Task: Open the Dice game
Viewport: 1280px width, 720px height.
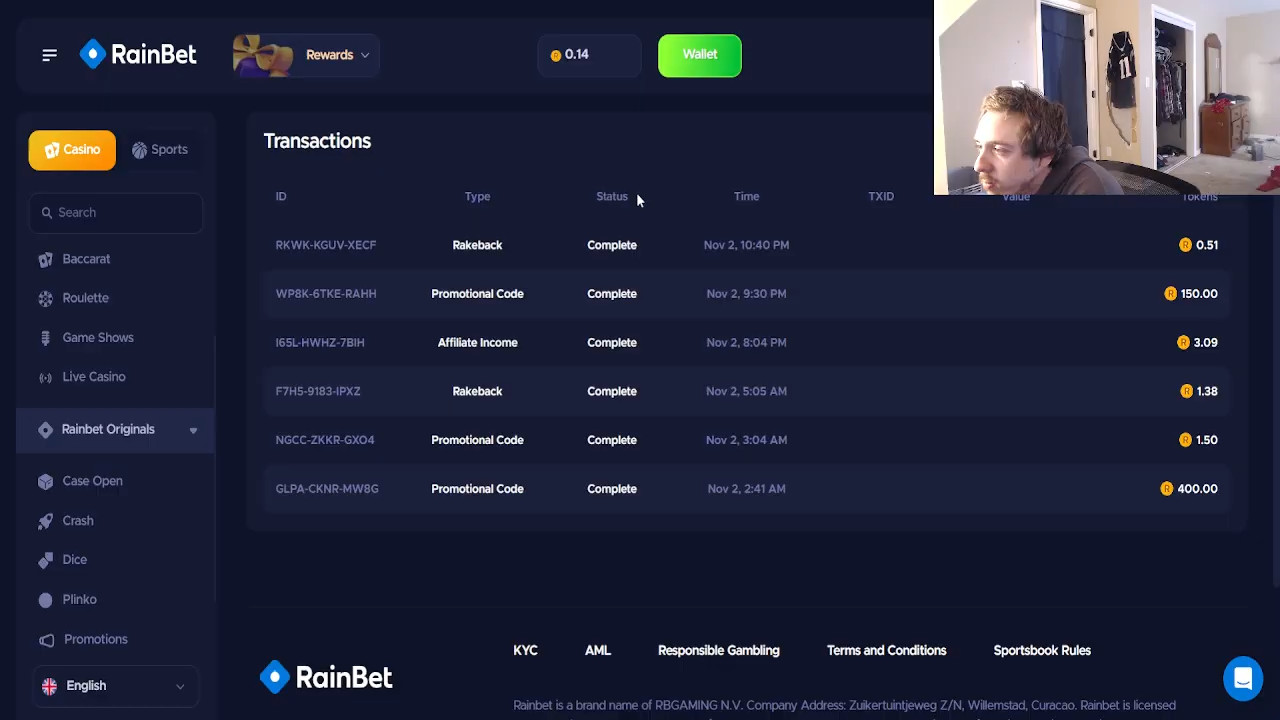Action: point(74,560)
